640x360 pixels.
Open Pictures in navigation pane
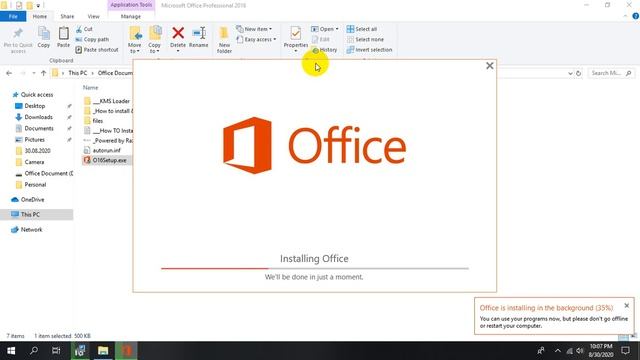coord(34,140)
